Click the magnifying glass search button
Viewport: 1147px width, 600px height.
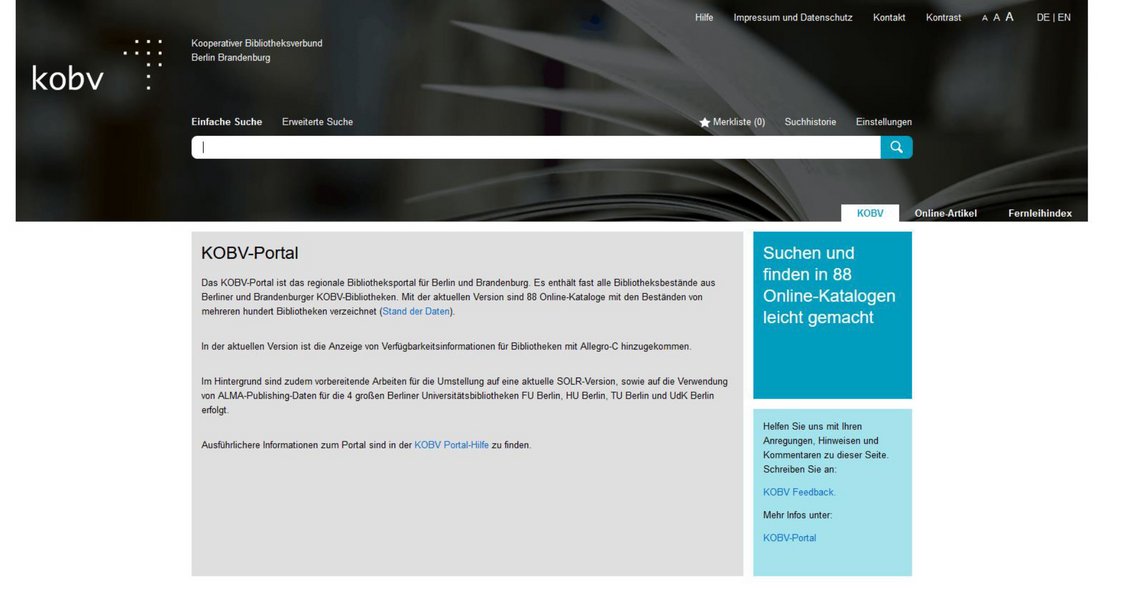point(896,147)
